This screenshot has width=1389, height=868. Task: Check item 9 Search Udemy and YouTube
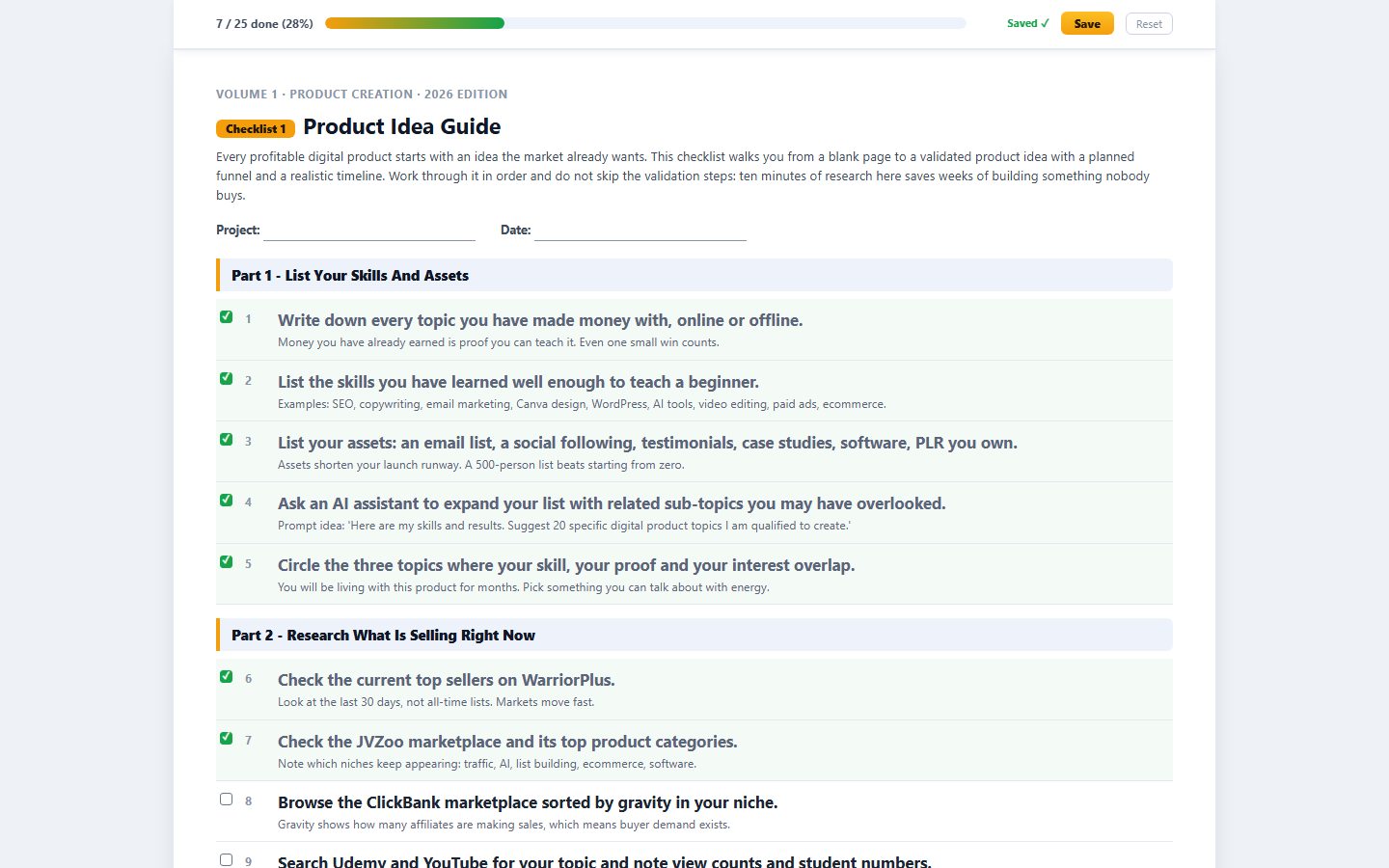(x=226, y=859)
